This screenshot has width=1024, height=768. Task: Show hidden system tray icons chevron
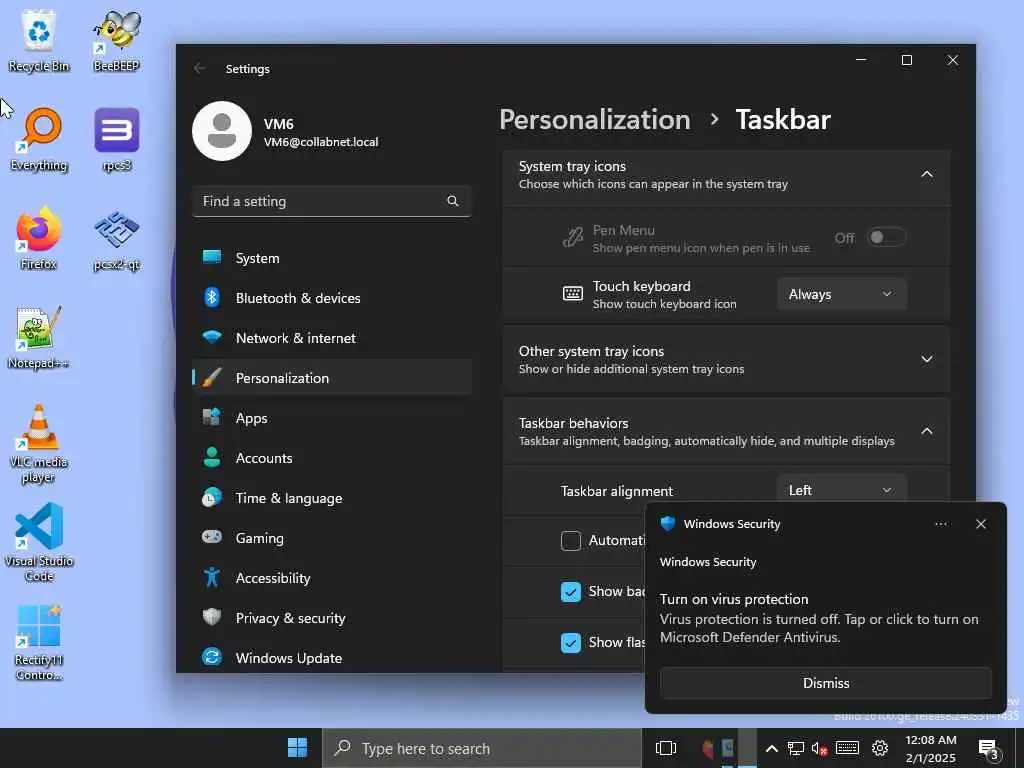[771, 748]
